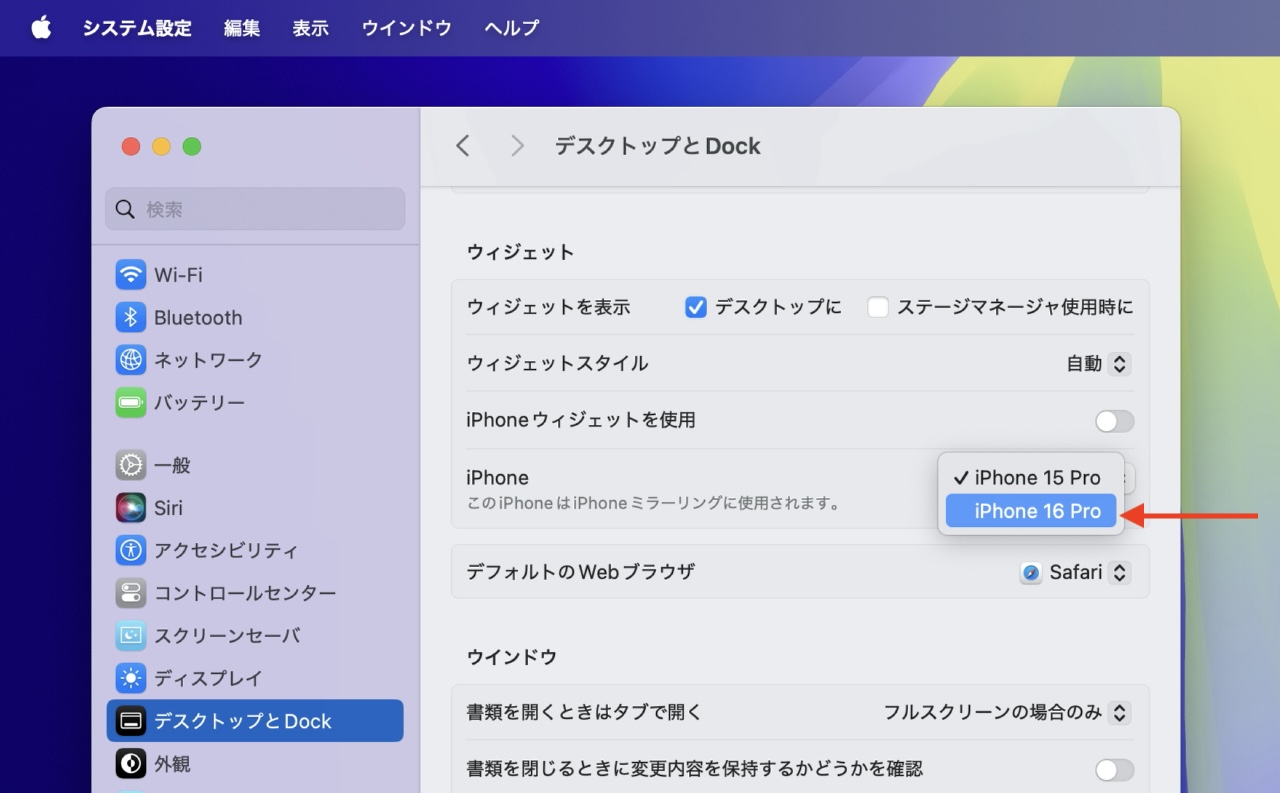Screen dimensions: 1280x793
Task: Select 外観 label in sidebar
Action: [172, 764]
